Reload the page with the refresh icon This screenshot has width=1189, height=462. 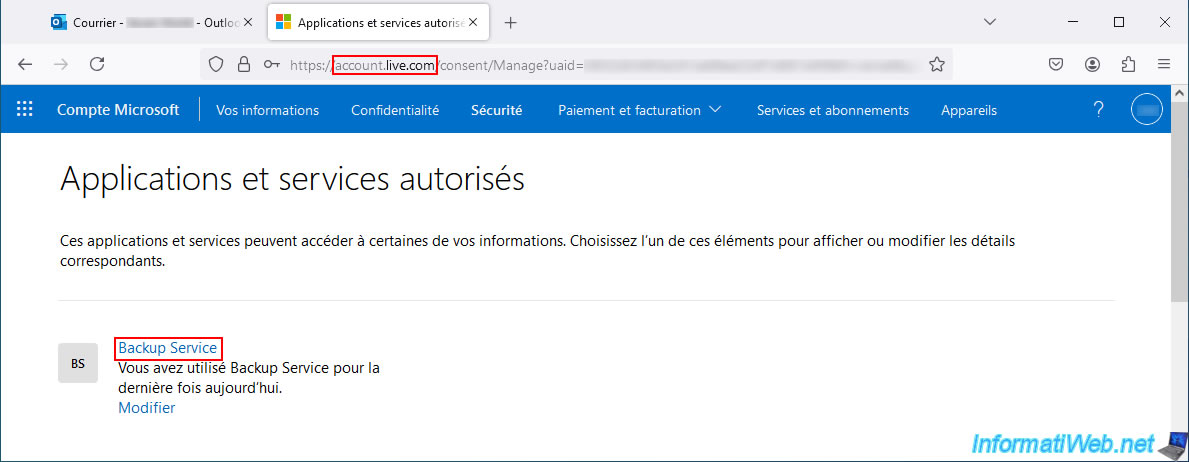(97, 64)
